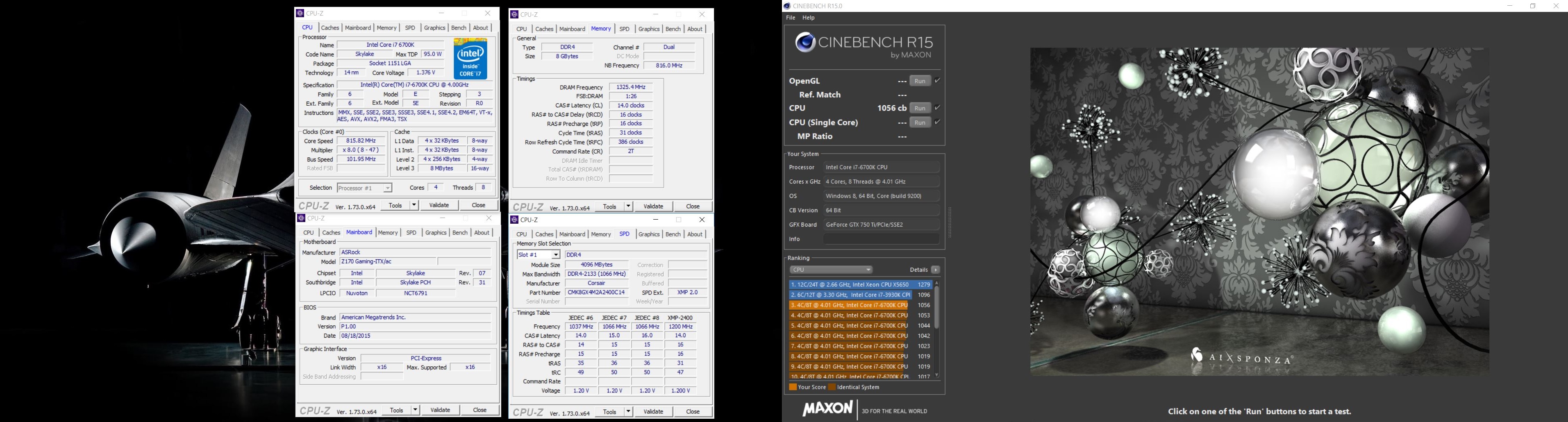Run the CPU (Single Core) benchmark

tap(920, 123)
